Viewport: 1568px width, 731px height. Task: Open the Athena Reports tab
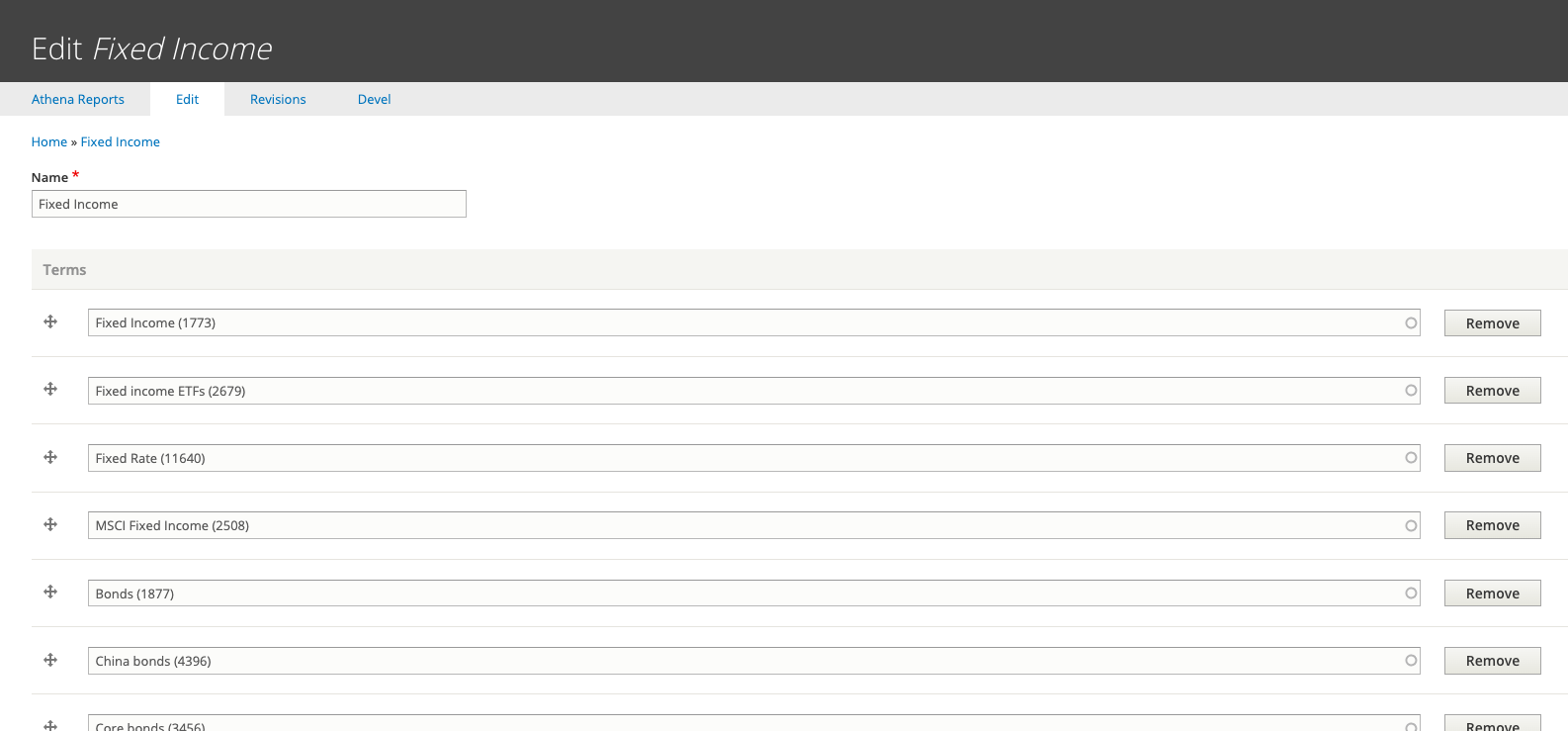tap(78, 99)
